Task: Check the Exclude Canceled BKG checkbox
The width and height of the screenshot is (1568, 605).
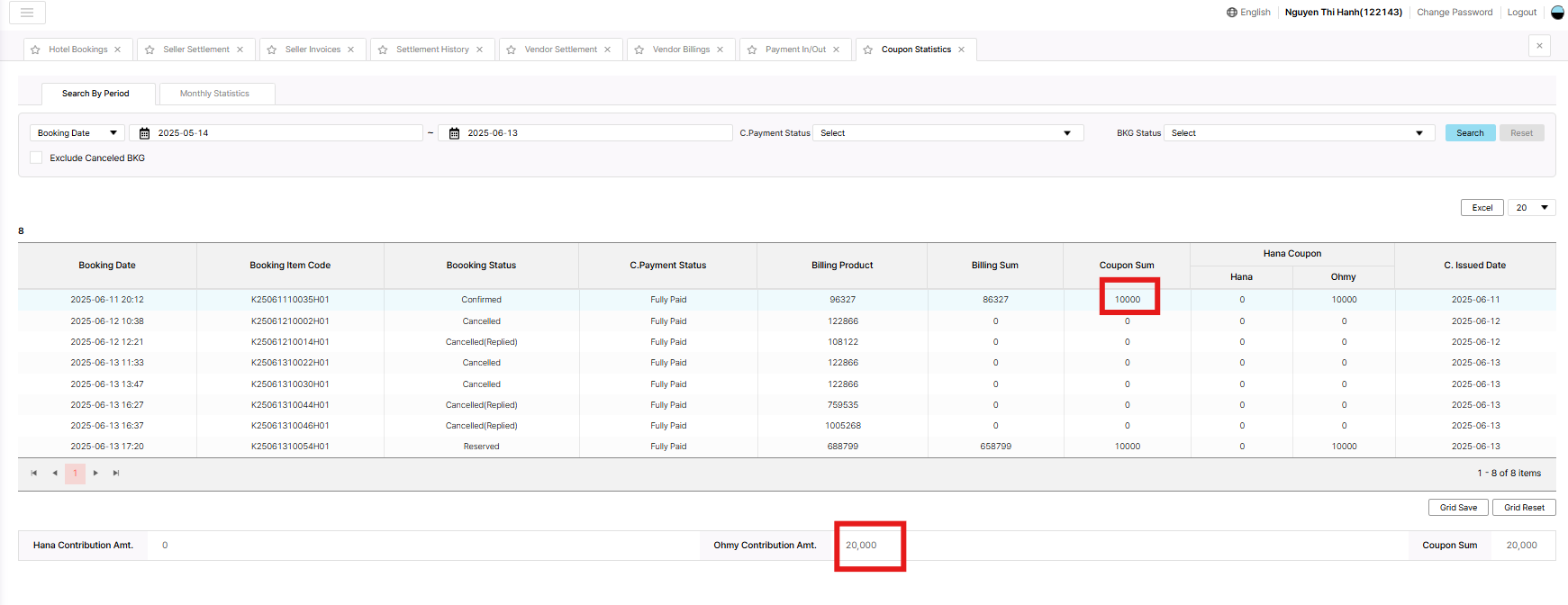Action: coord(36,158)
